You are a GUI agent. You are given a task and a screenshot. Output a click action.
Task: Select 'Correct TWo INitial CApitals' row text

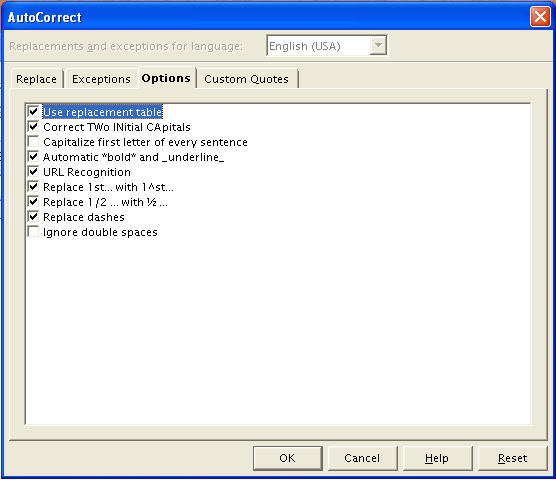click(117, 127)
